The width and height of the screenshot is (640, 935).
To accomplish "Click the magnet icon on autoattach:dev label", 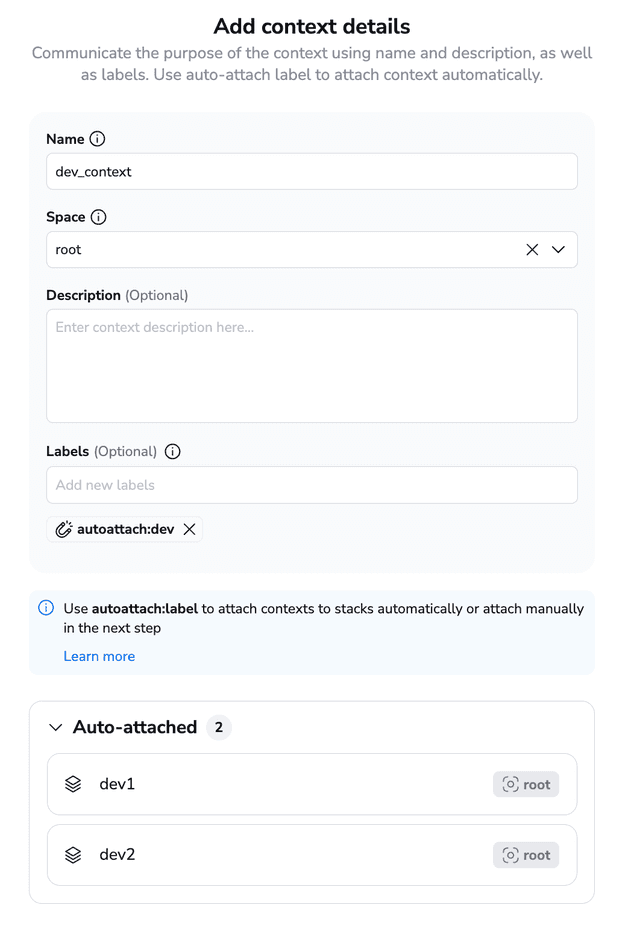I will 63,529.
